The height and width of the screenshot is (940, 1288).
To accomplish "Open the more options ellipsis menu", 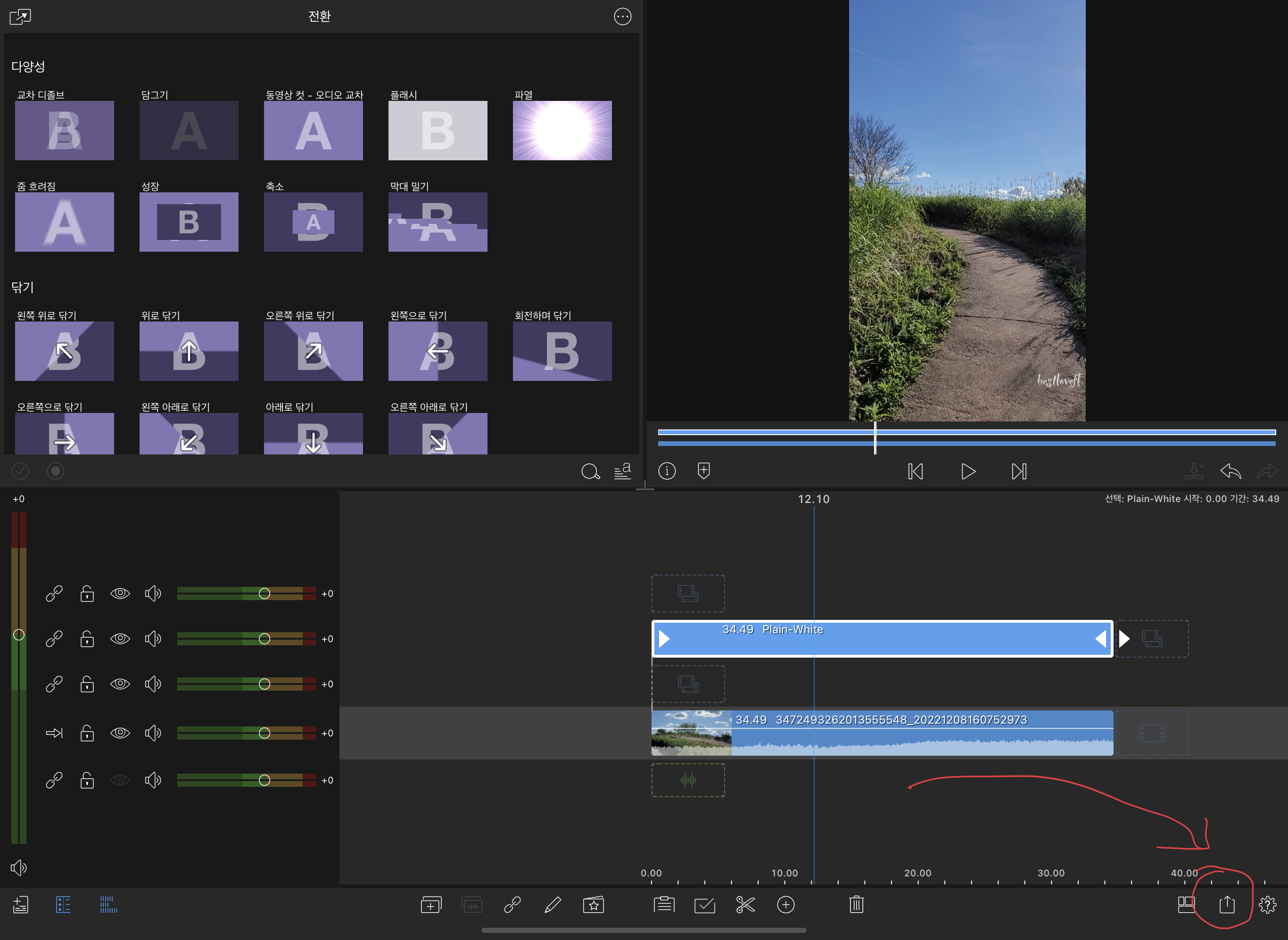I will [x=622, y=16].
